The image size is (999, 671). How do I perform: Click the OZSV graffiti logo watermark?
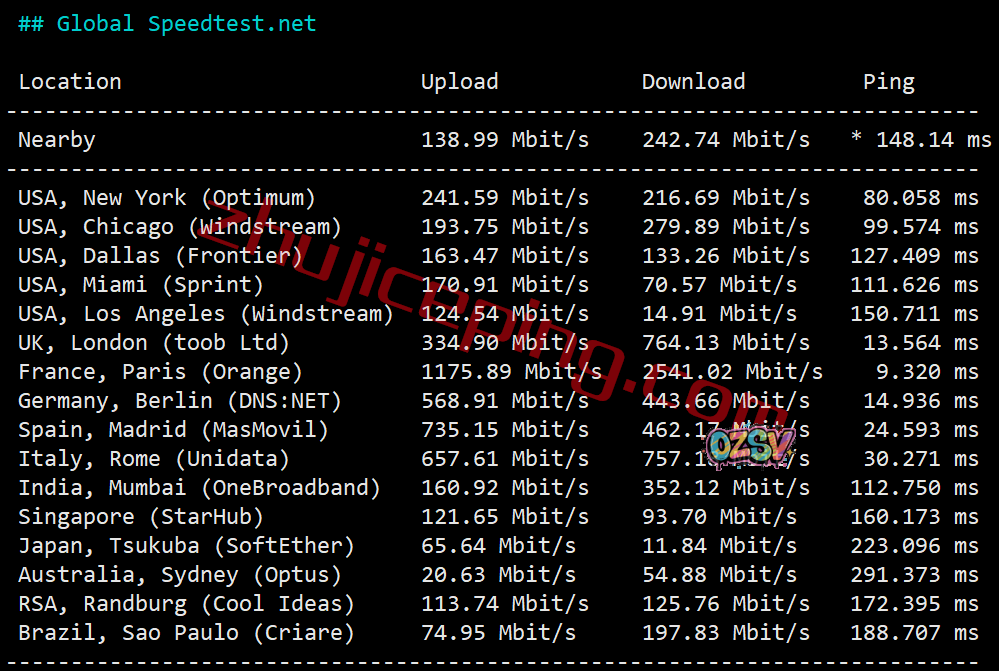point(751,446)
